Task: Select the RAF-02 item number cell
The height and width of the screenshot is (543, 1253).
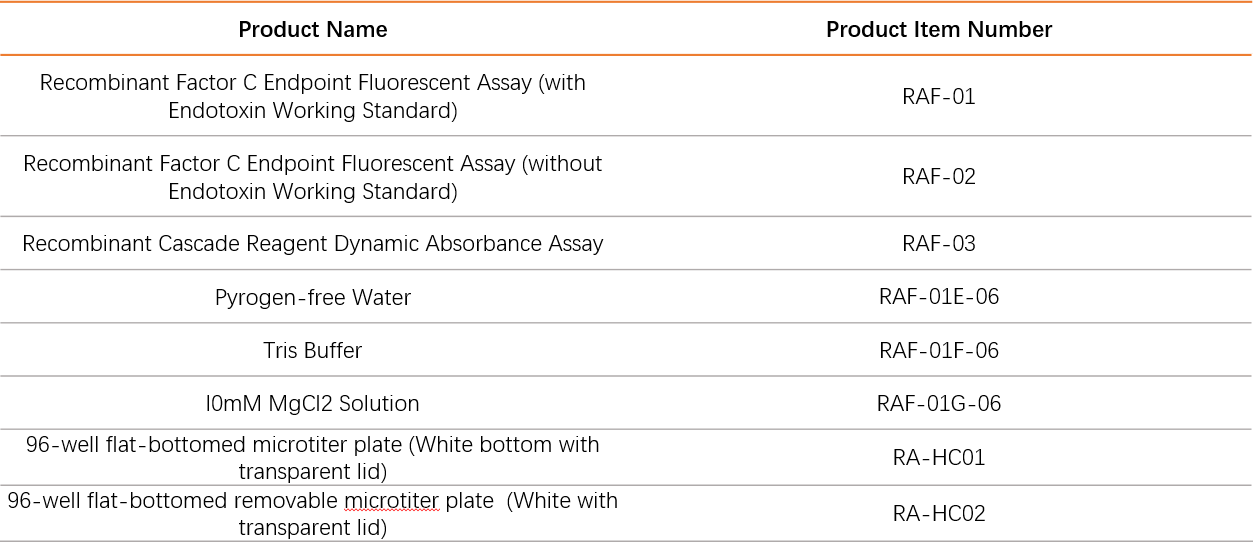Action: coord(939,177)
